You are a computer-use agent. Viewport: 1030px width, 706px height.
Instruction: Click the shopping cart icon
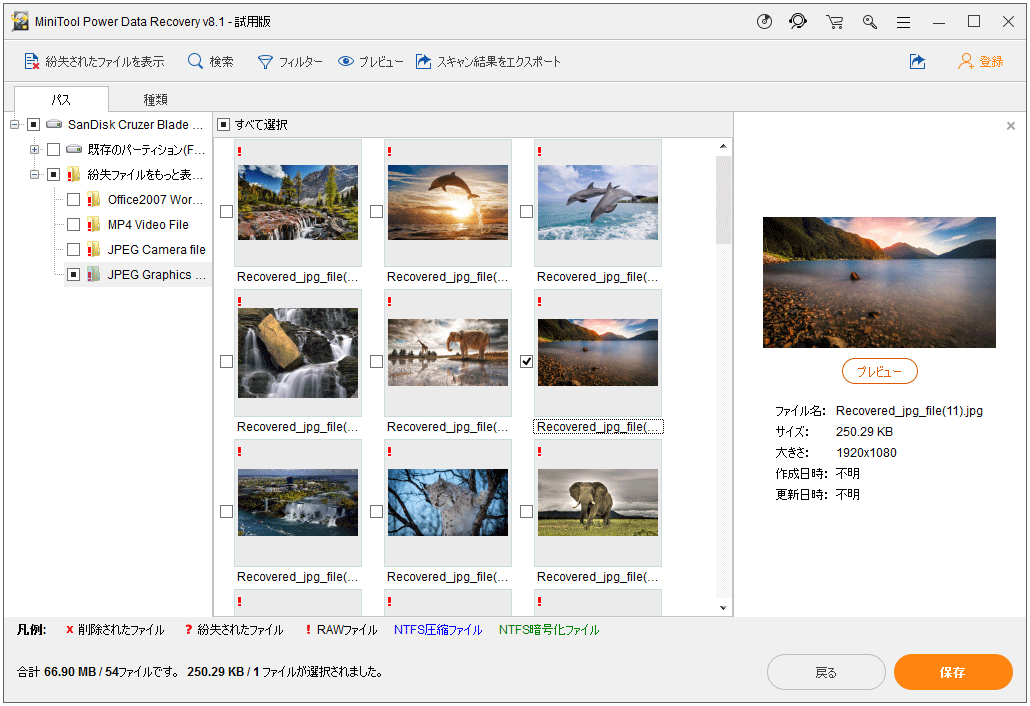pyautogui.click(x=834, y=22)
